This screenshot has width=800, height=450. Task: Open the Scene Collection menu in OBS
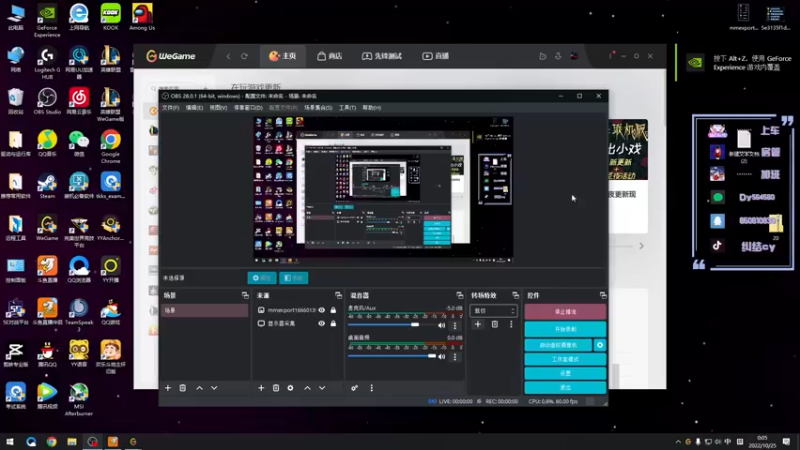click(318, 108)
